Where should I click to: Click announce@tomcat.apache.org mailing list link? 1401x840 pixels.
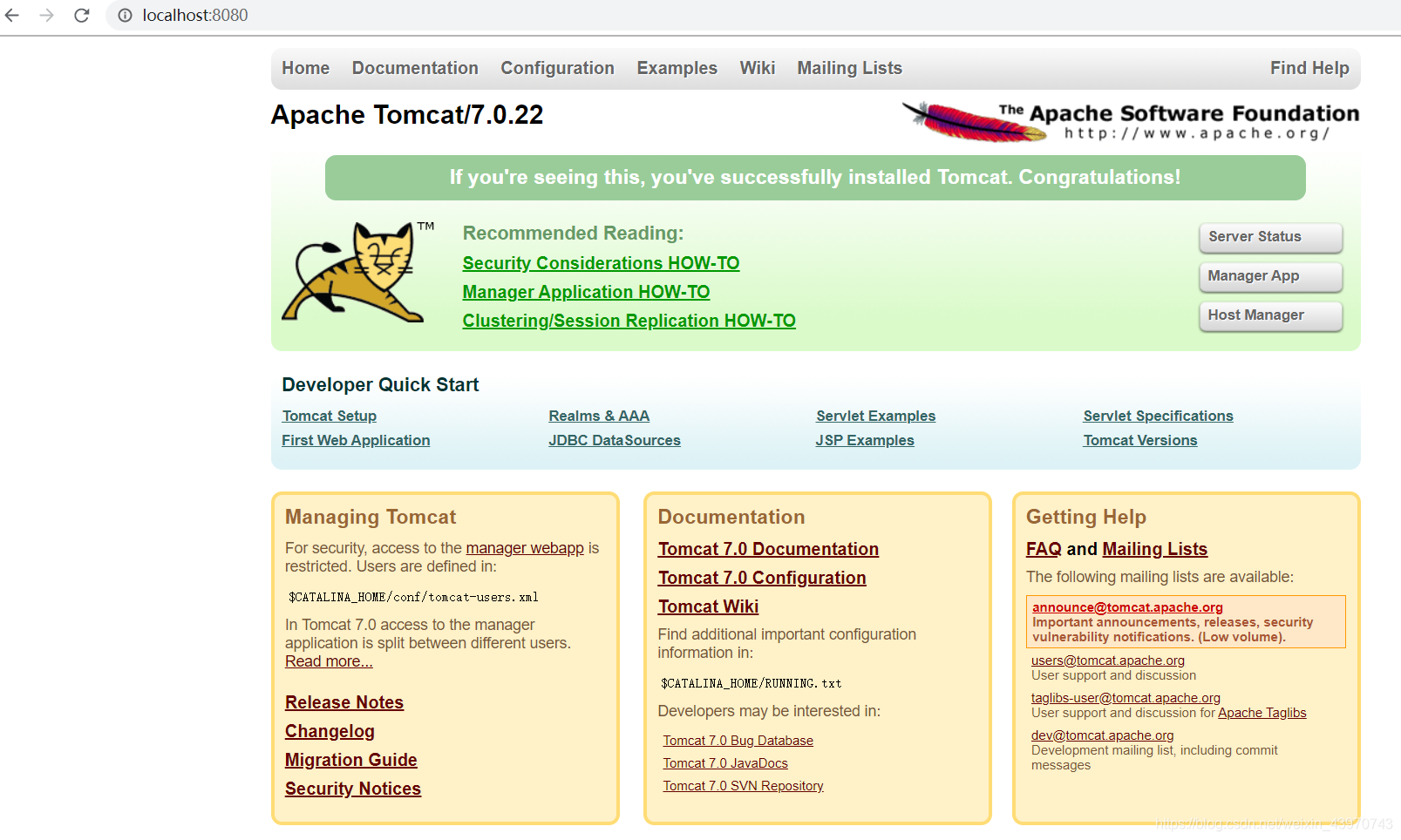pos(1127,607)
